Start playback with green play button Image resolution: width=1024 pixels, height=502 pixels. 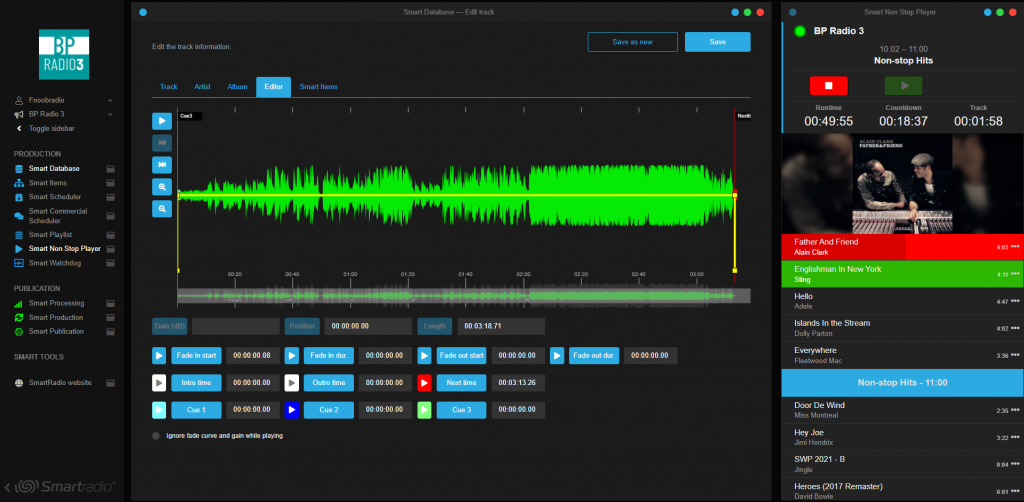904,86
